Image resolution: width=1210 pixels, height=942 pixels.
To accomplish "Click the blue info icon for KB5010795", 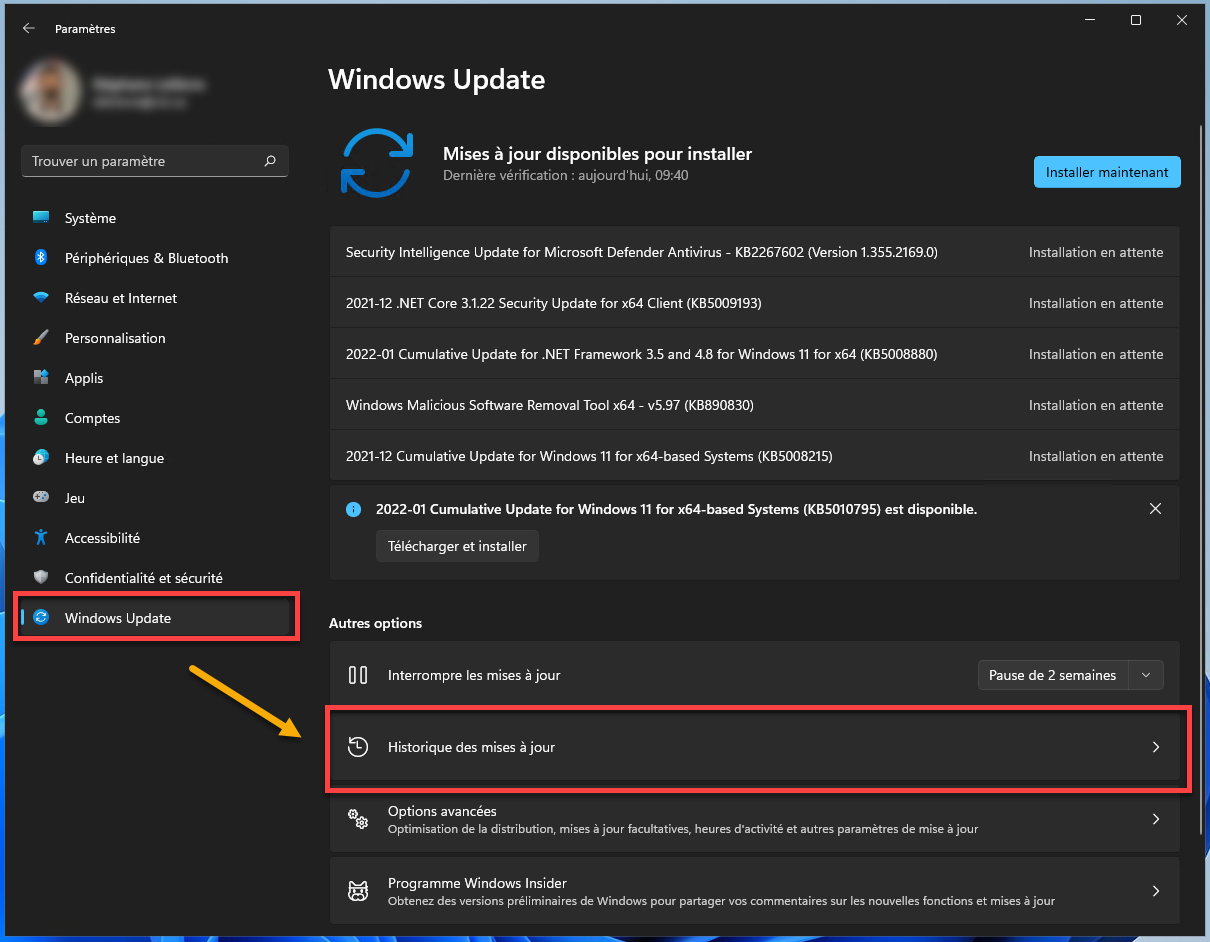I will pos(353,509).
